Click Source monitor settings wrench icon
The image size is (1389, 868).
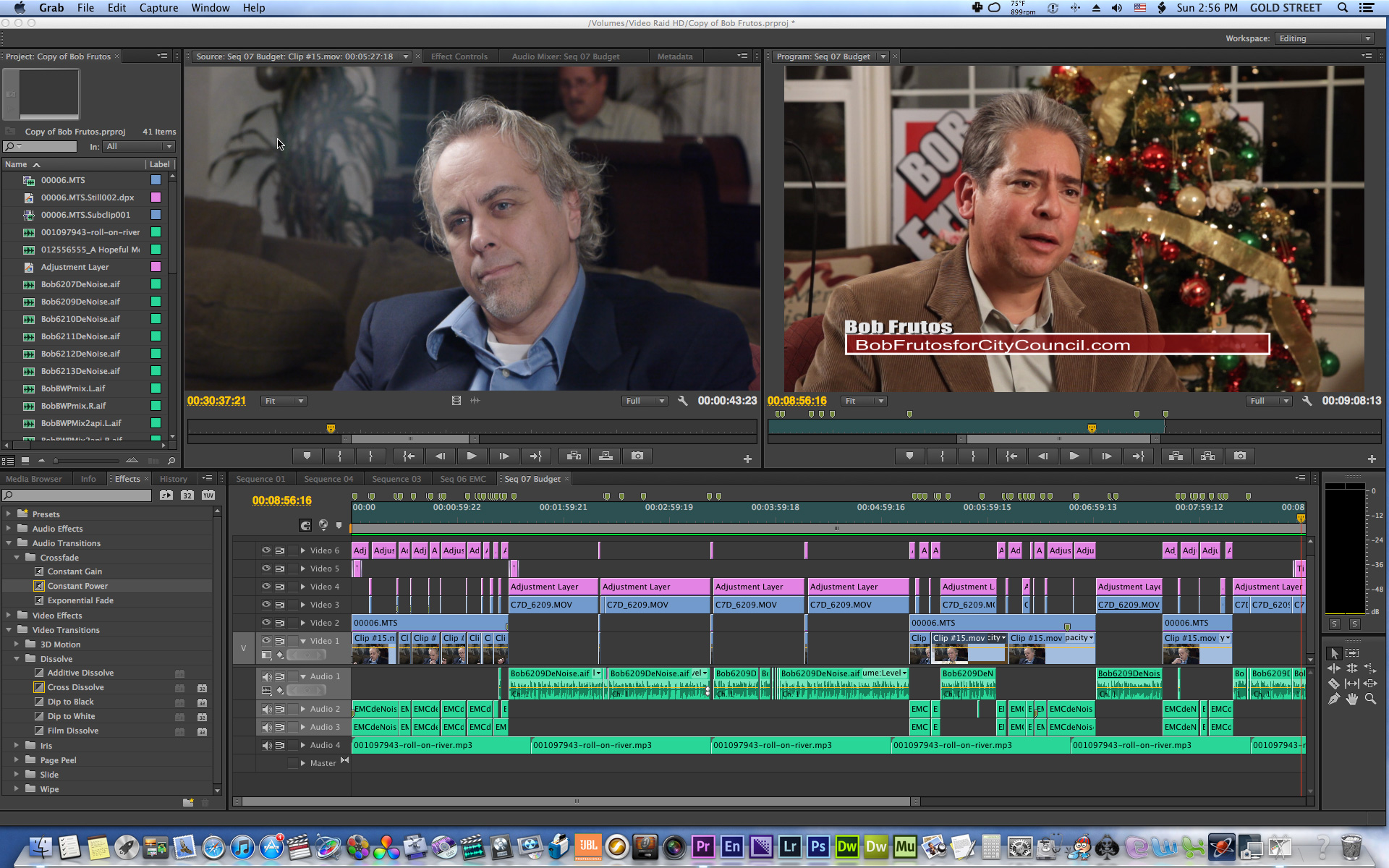682,401
